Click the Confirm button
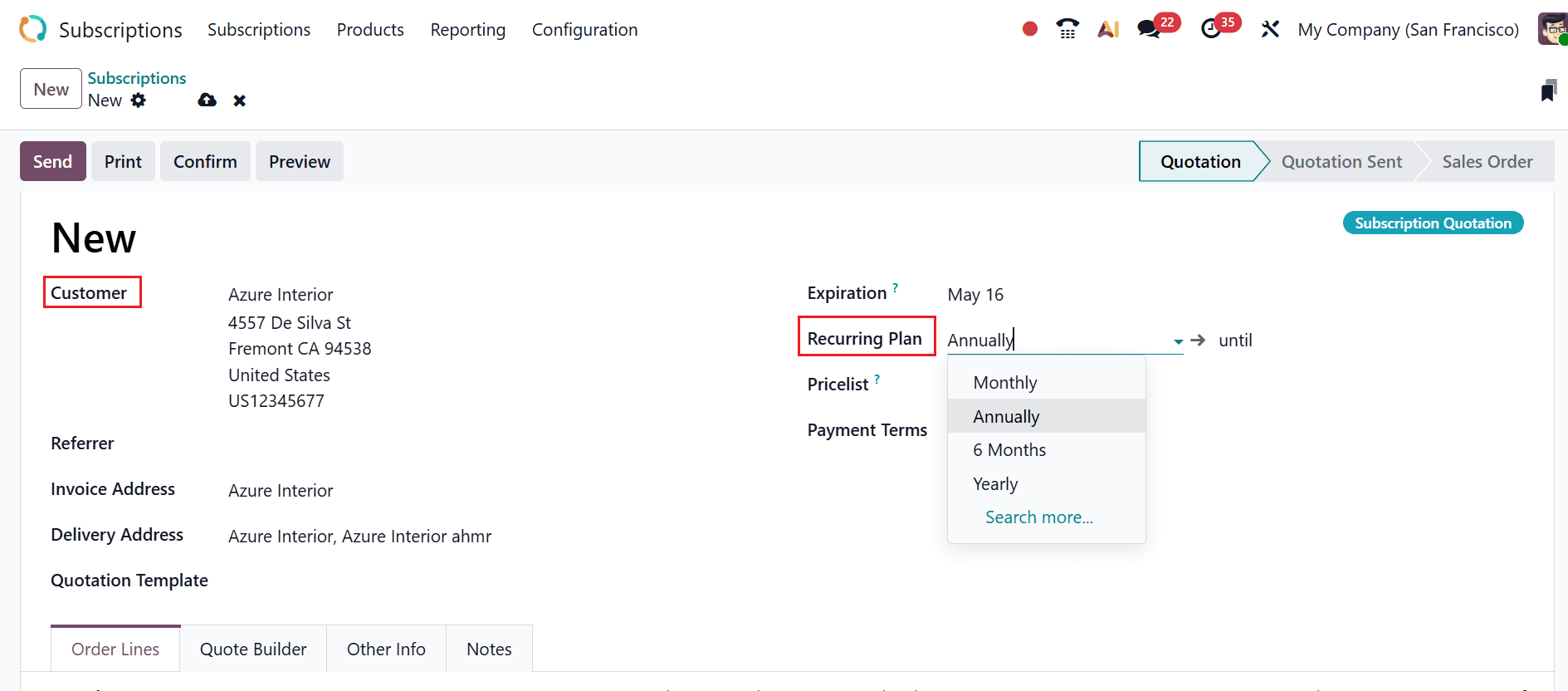The image size is (1568, 691). coord(205,161)
